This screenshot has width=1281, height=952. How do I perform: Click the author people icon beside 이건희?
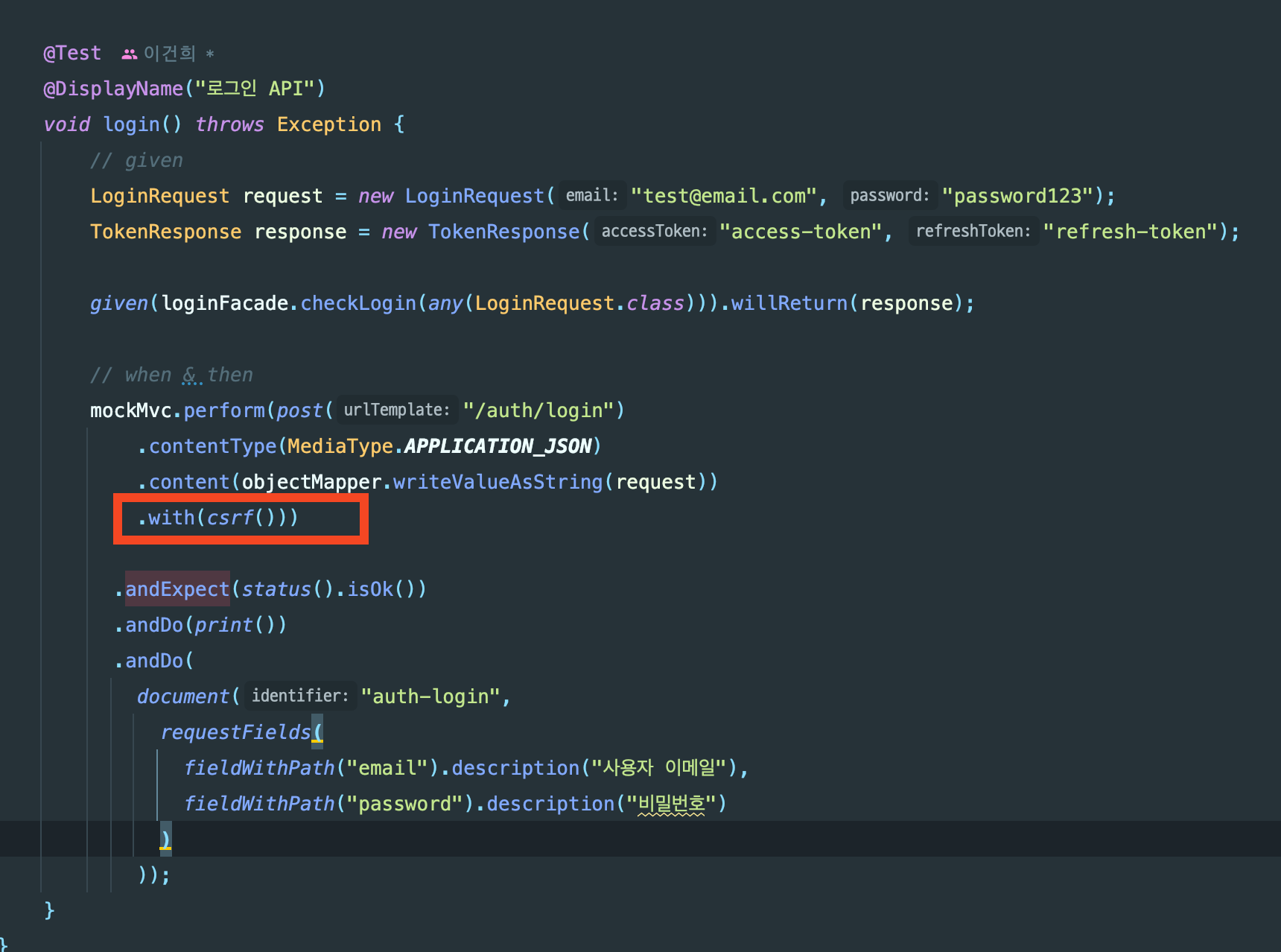pos(130,54)
